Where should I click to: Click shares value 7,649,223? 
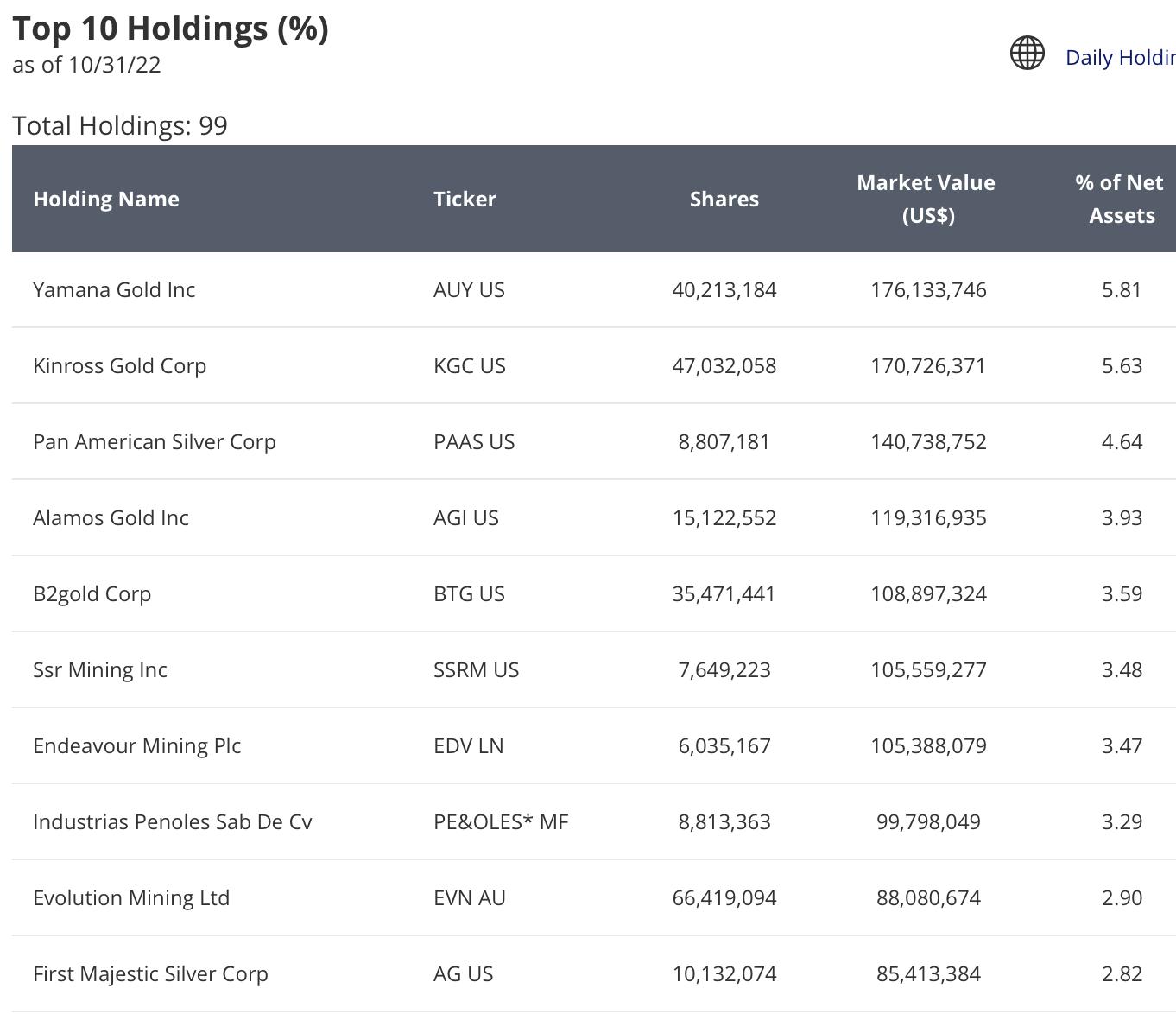pyautogui.click(x=724, y=669)
